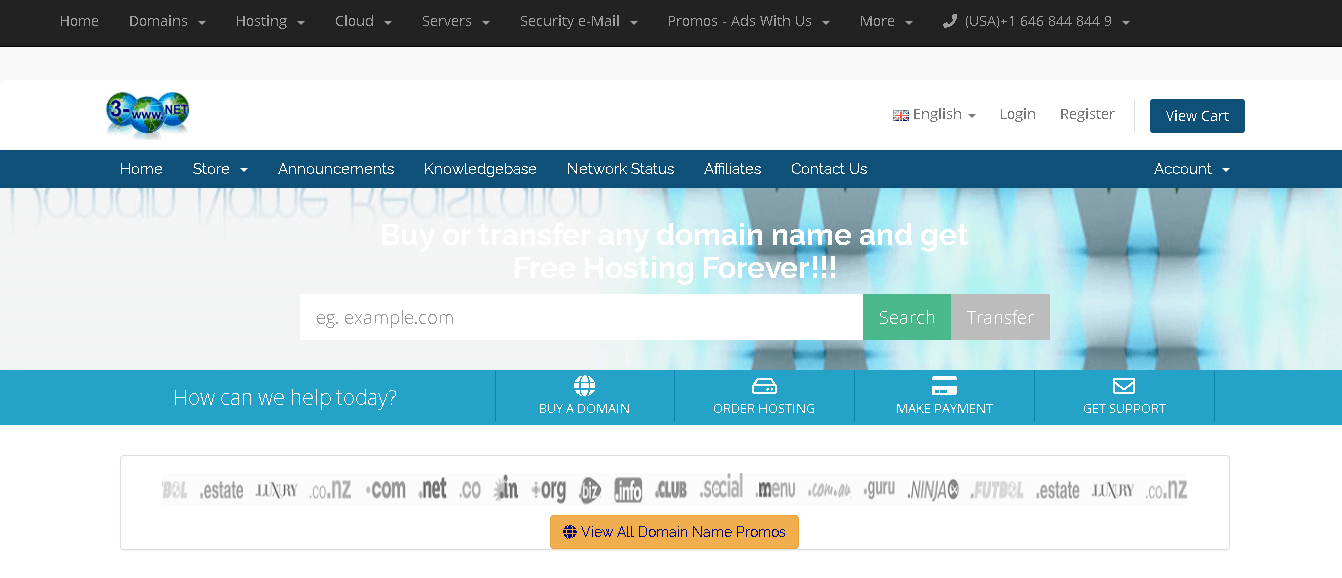
Task: Click the .futbol domain logo
Action: click(x=997, y=491)
